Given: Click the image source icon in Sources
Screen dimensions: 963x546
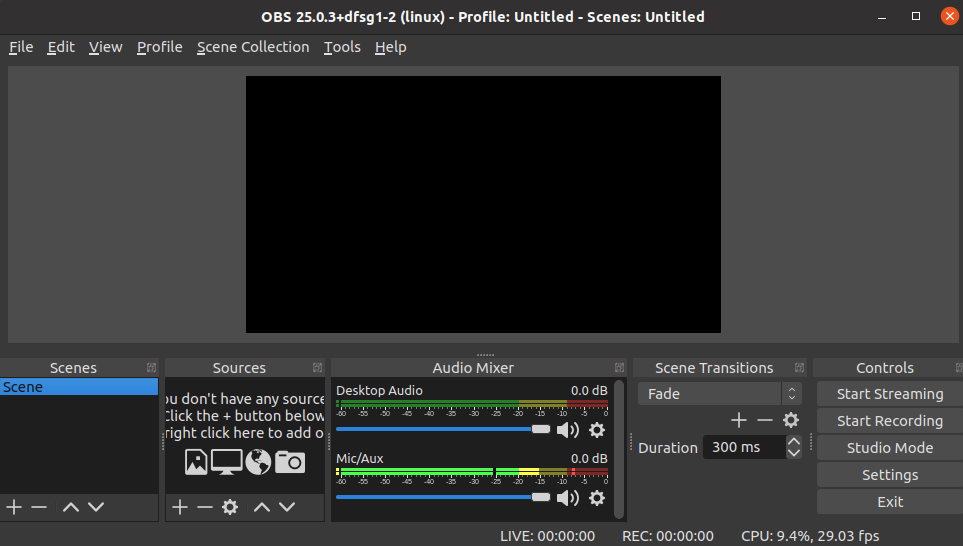Looking at the screenshot, I should (196, 462).
